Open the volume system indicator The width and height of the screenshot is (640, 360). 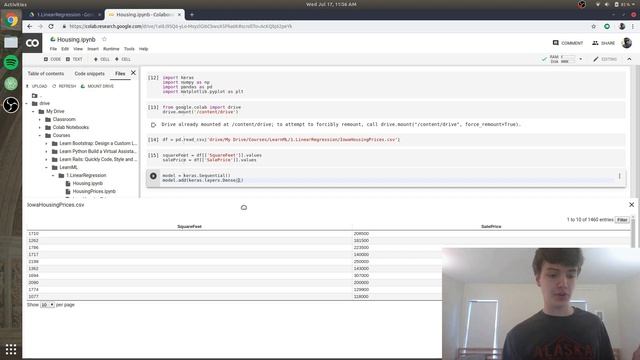click(607, 4)
